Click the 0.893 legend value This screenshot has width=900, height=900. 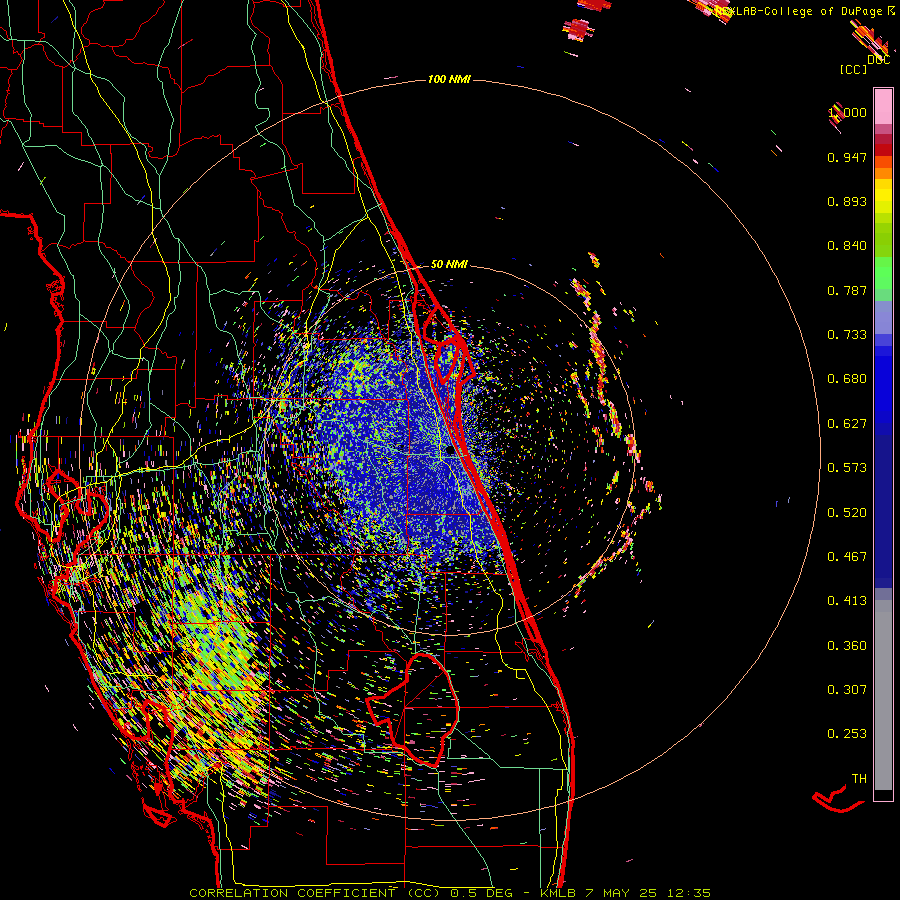tap(847, 201)
